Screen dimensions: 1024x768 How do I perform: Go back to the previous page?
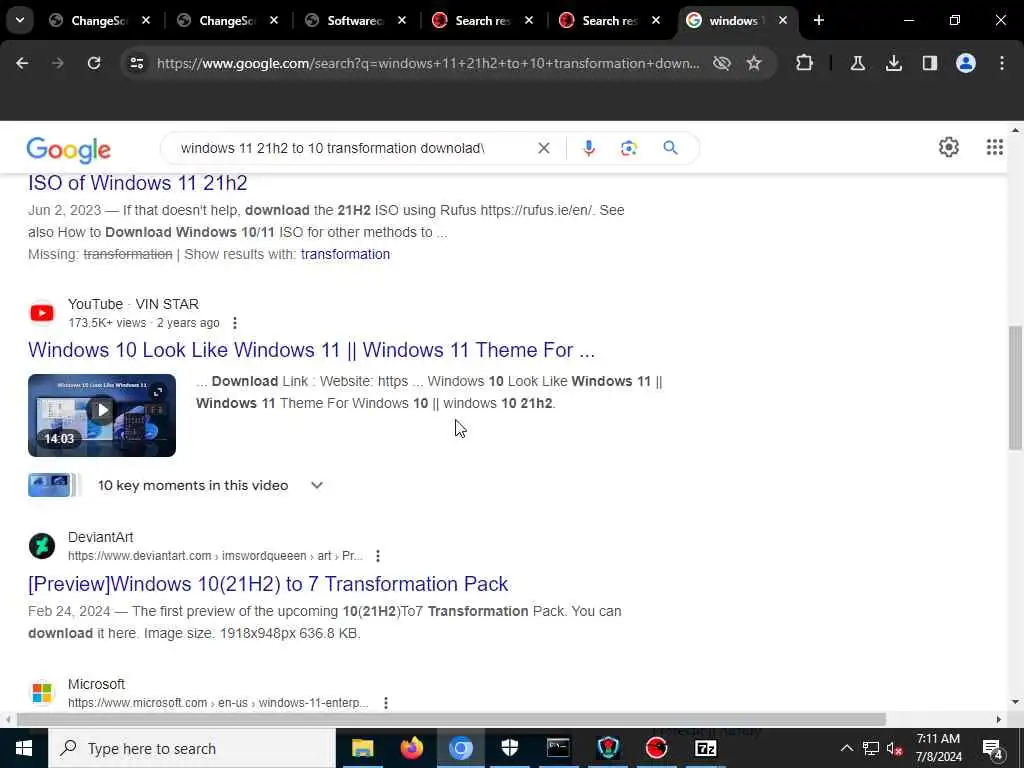click(x=22, y=63)
